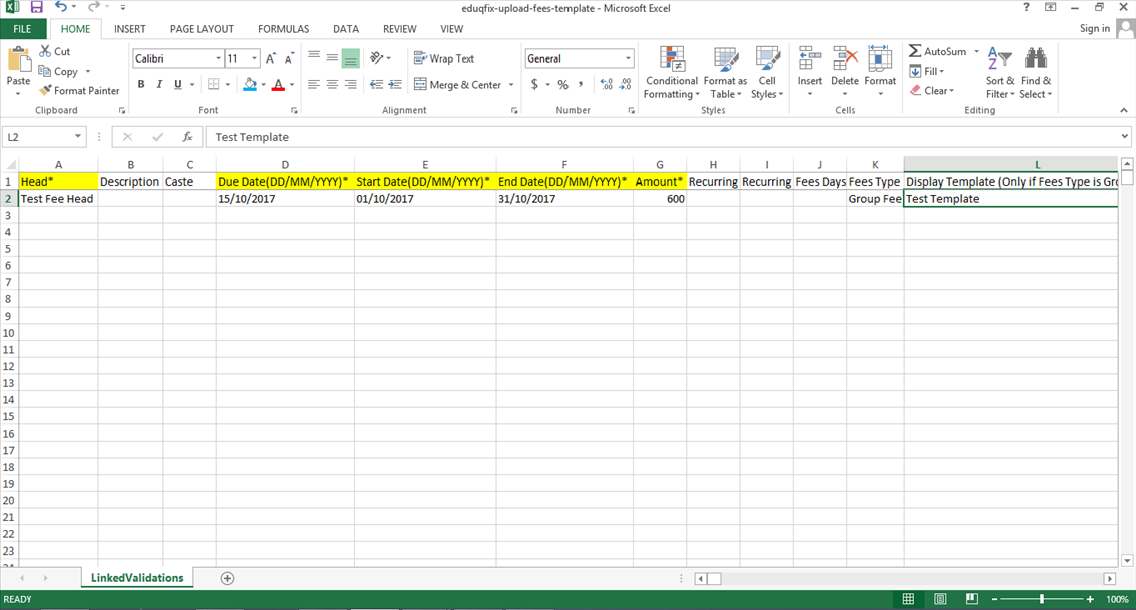Toggle Wrap Text
This screenshot has height=610, width=1136.
point(443,59)
